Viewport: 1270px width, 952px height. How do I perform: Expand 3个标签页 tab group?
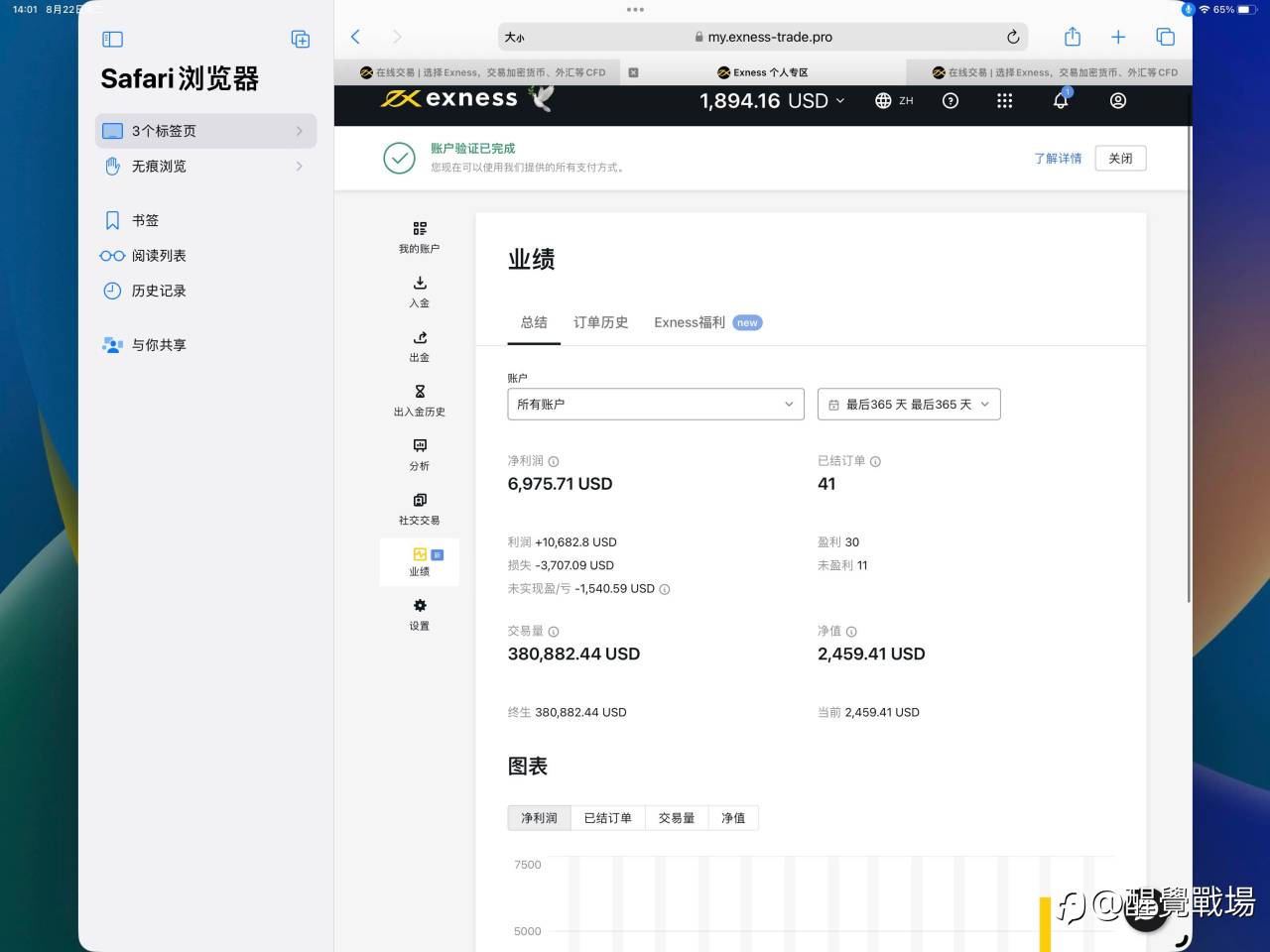pos(206,131)
